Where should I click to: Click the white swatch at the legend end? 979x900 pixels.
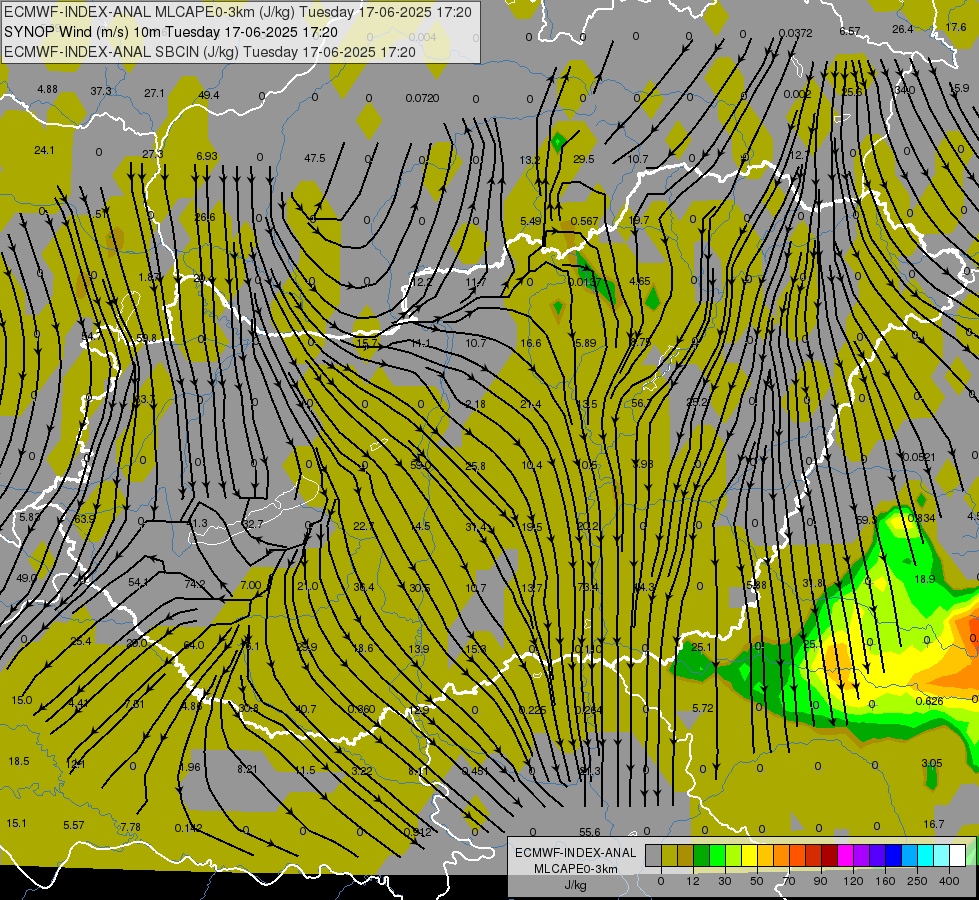tap(958, 855)
